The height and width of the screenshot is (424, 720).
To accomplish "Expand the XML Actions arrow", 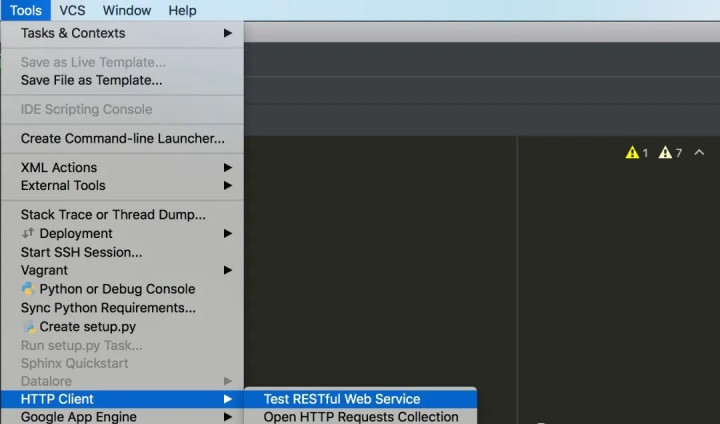I will click(x=227, y=168).
